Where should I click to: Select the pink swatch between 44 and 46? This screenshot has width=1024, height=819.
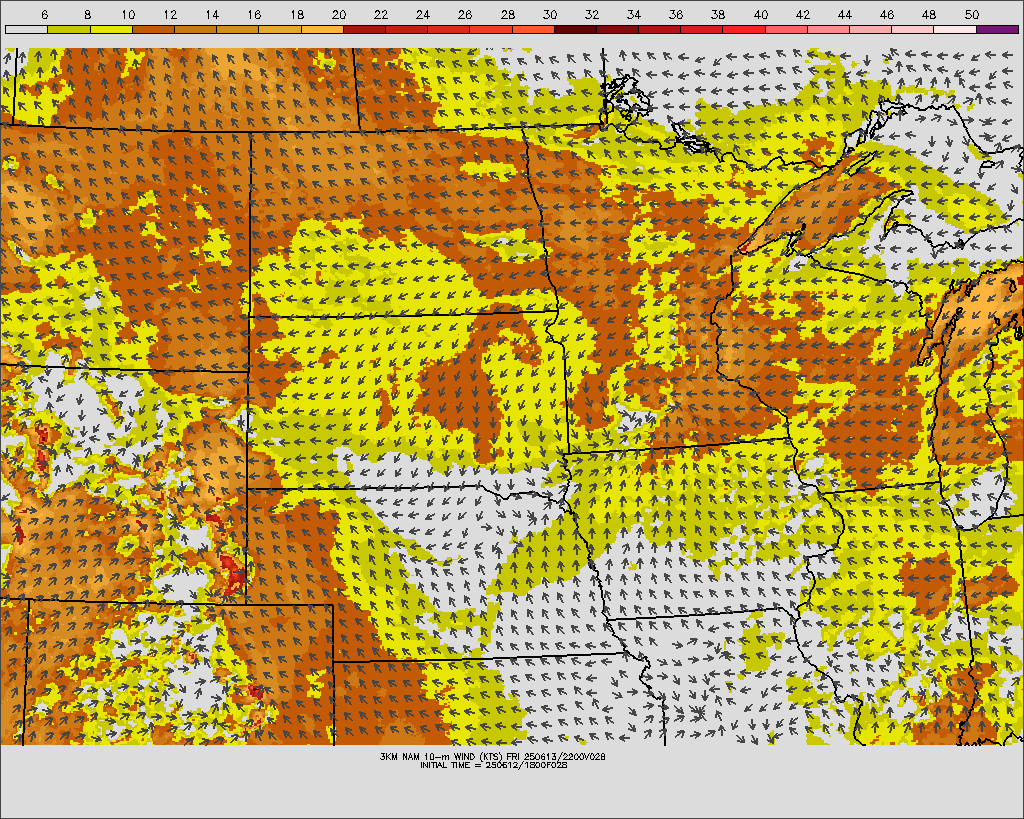coord(871,29)
